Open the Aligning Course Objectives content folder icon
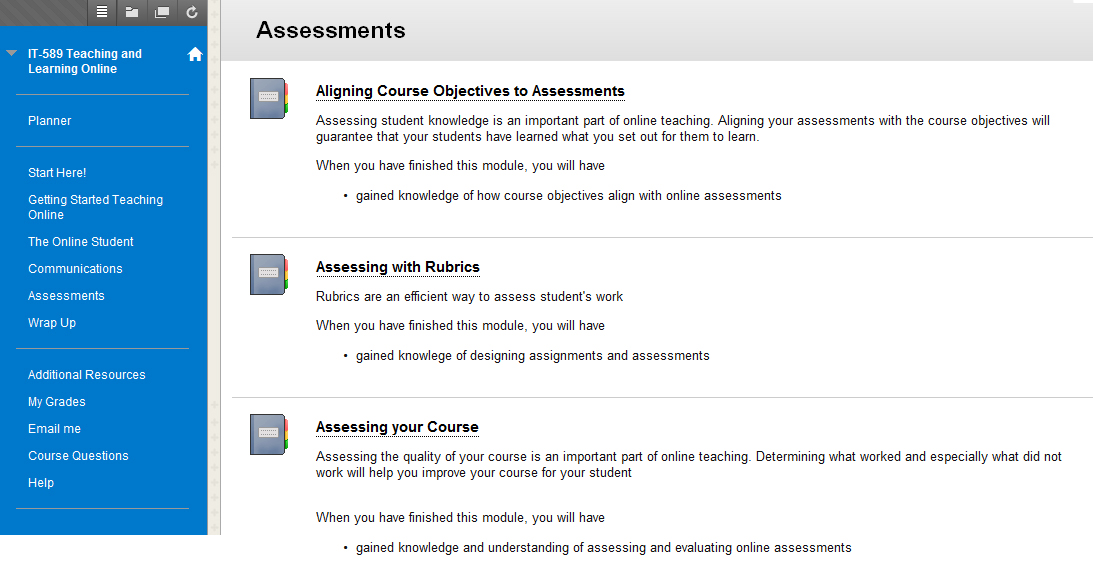Viewport: 1093px width, 576px height. click(x=267, y=98)
